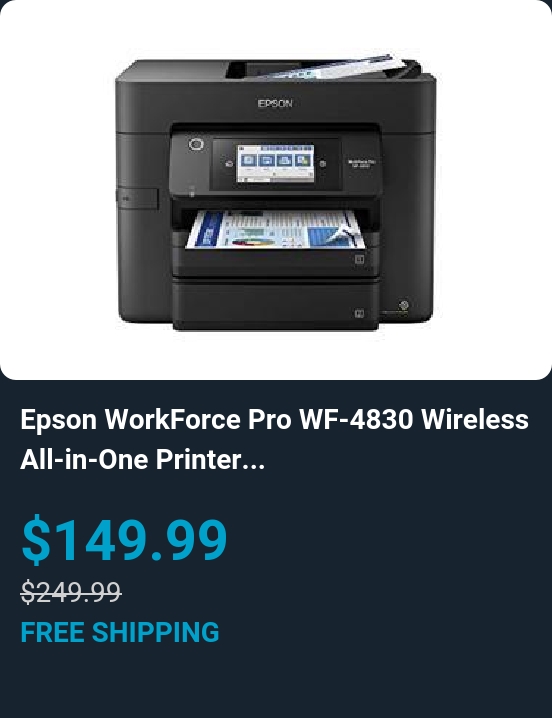Open the Epson WorkForce Pro WF-4830 title link
The image size is (552, 718).
tap(275, 439)
